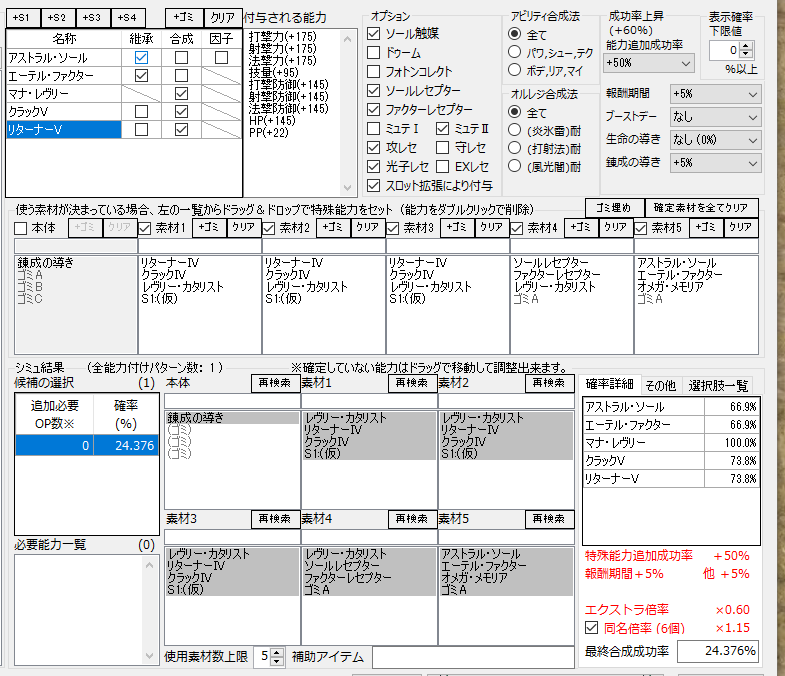Toggle the 同名倍率 (6個) checkbox

coord(591,628)
